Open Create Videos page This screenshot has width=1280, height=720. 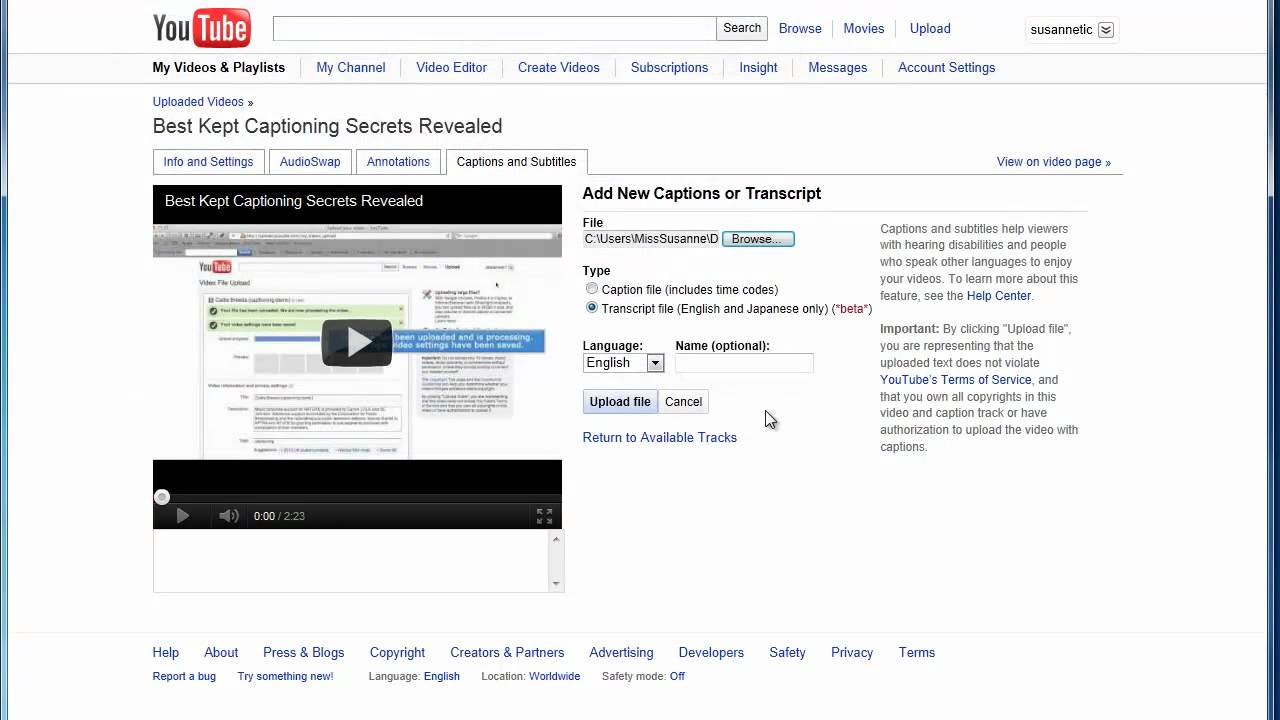click(559, 68)
